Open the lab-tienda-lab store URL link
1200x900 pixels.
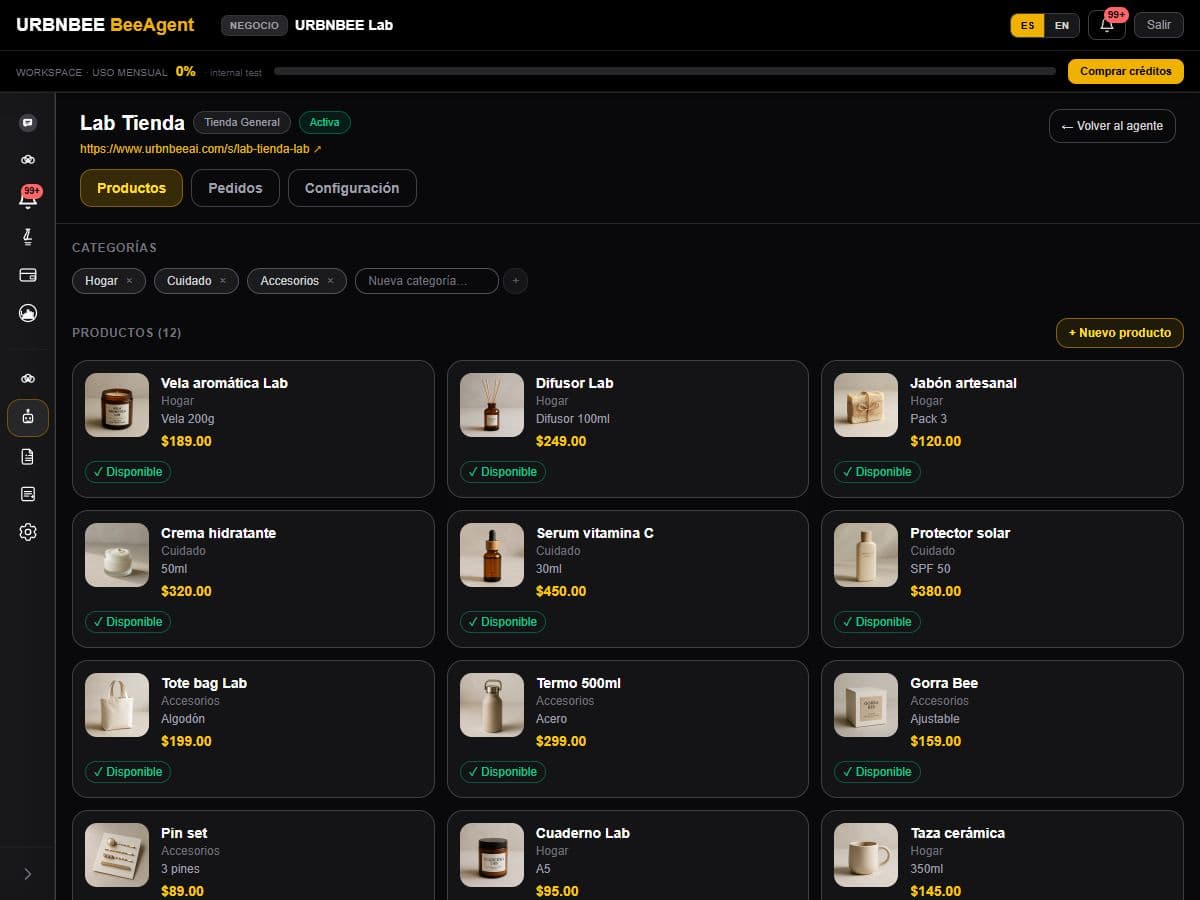point(201,149)
